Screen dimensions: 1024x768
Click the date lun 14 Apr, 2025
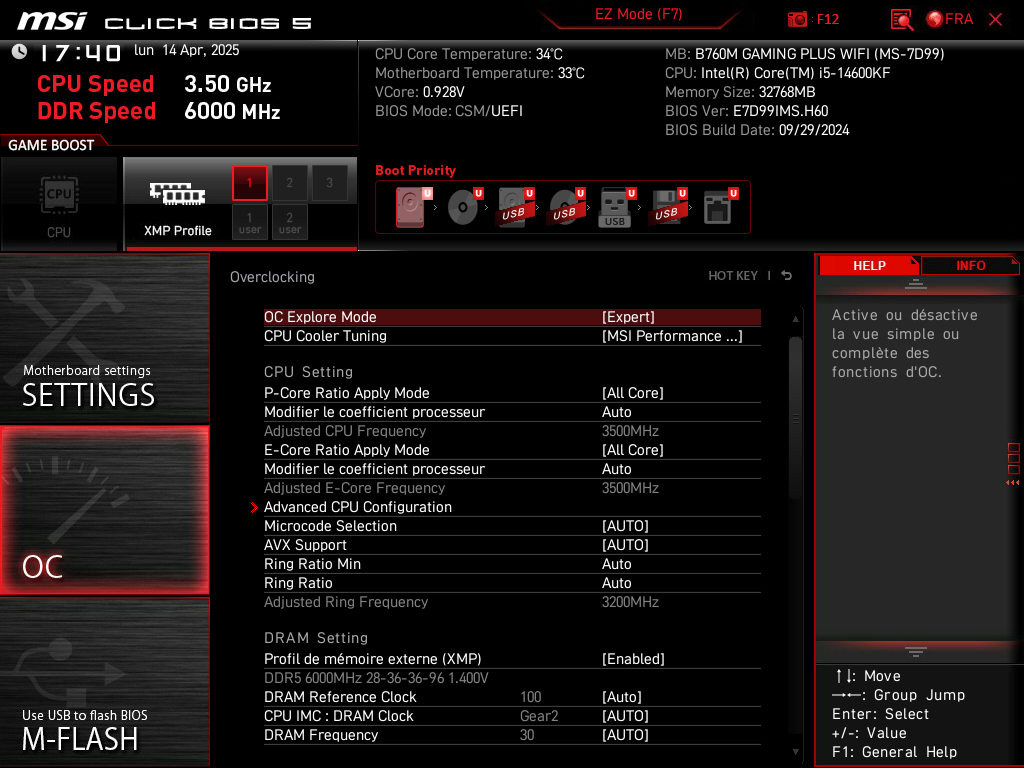click(187, 50)
